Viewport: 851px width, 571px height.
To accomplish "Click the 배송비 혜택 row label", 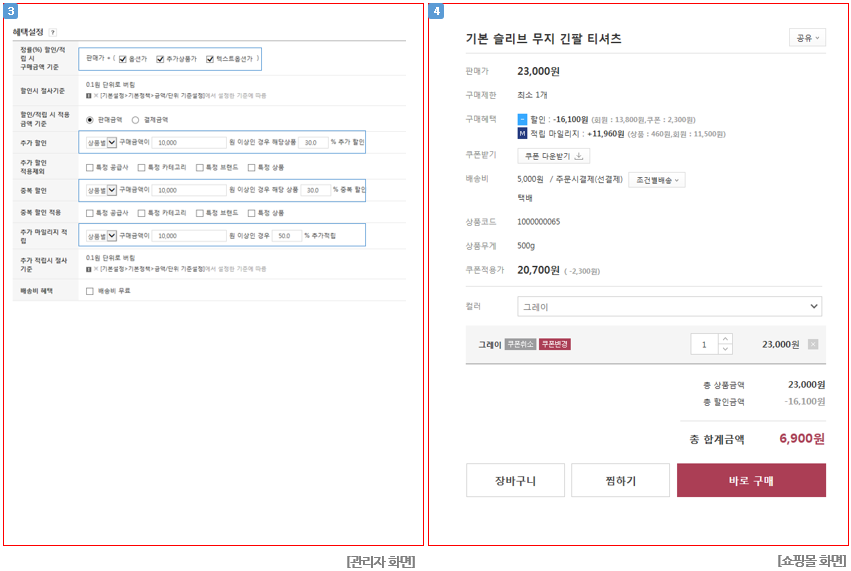I will point(36,291).
